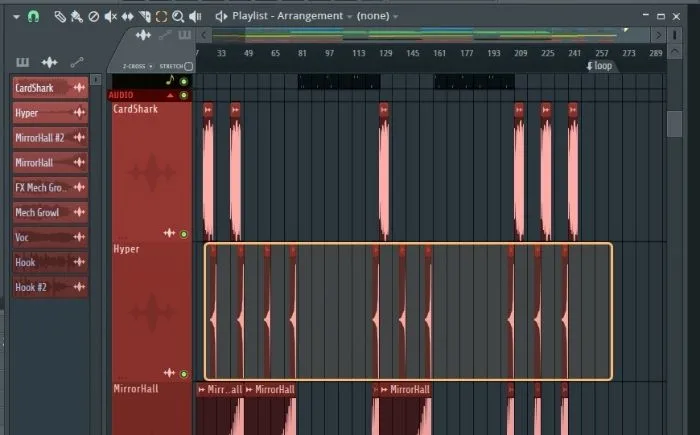Select the Slice tool
Screen dimensions: 700x435
point(145,17)
